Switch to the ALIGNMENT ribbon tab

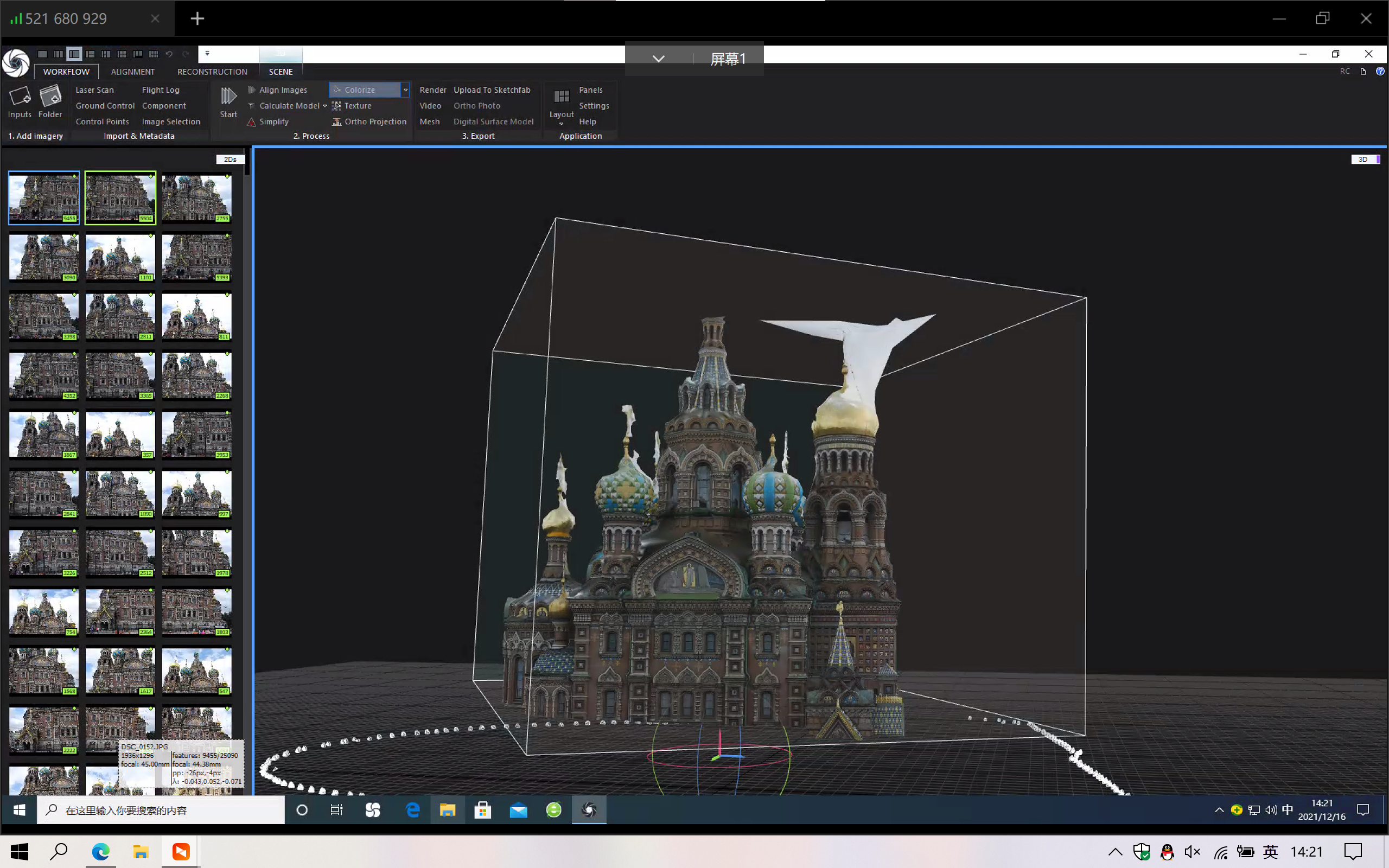pos(132,72)
